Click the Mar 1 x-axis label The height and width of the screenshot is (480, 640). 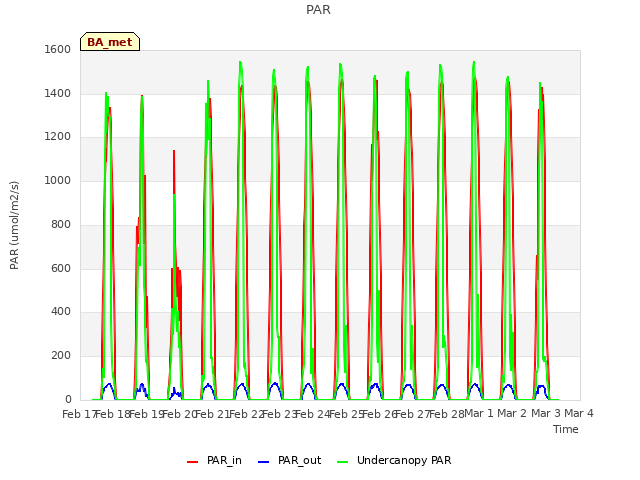point(479,413)
